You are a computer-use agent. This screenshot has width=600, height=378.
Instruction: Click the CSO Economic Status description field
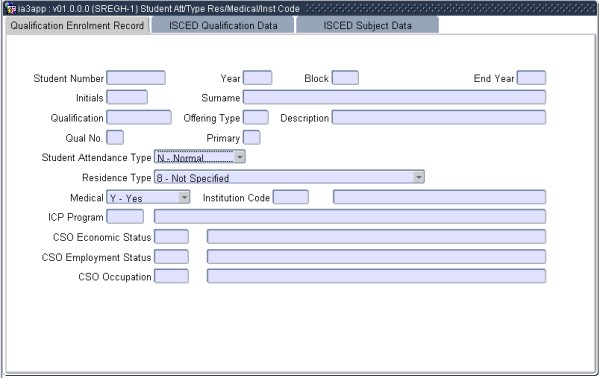pos(377,237)
